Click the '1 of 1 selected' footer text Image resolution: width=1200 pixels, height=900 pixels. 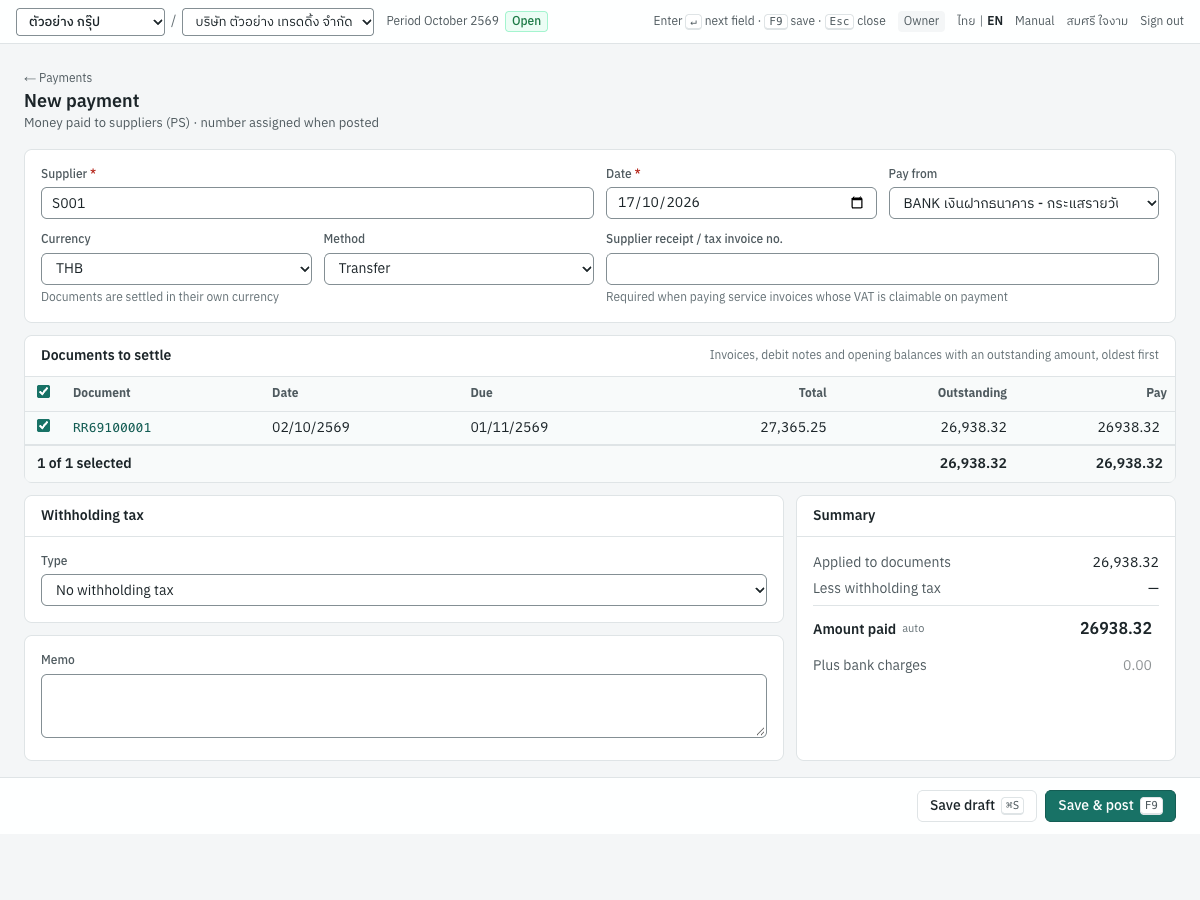(x=84, y=463)
